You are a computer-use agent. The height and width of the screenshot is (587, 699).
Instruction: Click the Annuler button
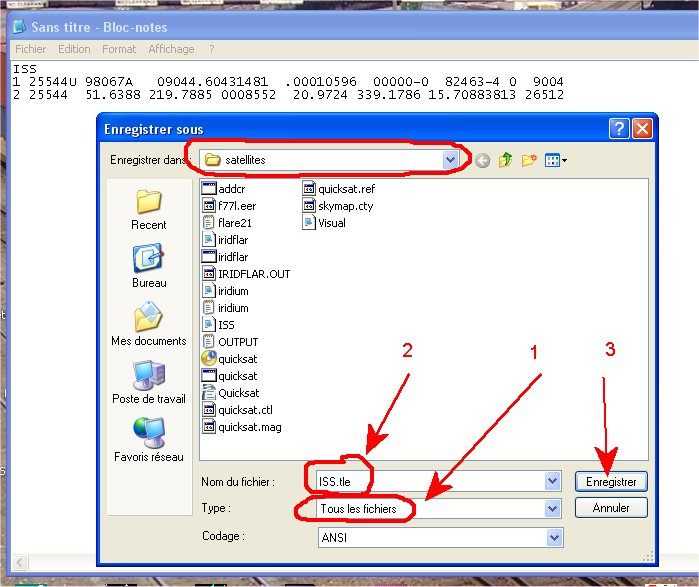611,508
